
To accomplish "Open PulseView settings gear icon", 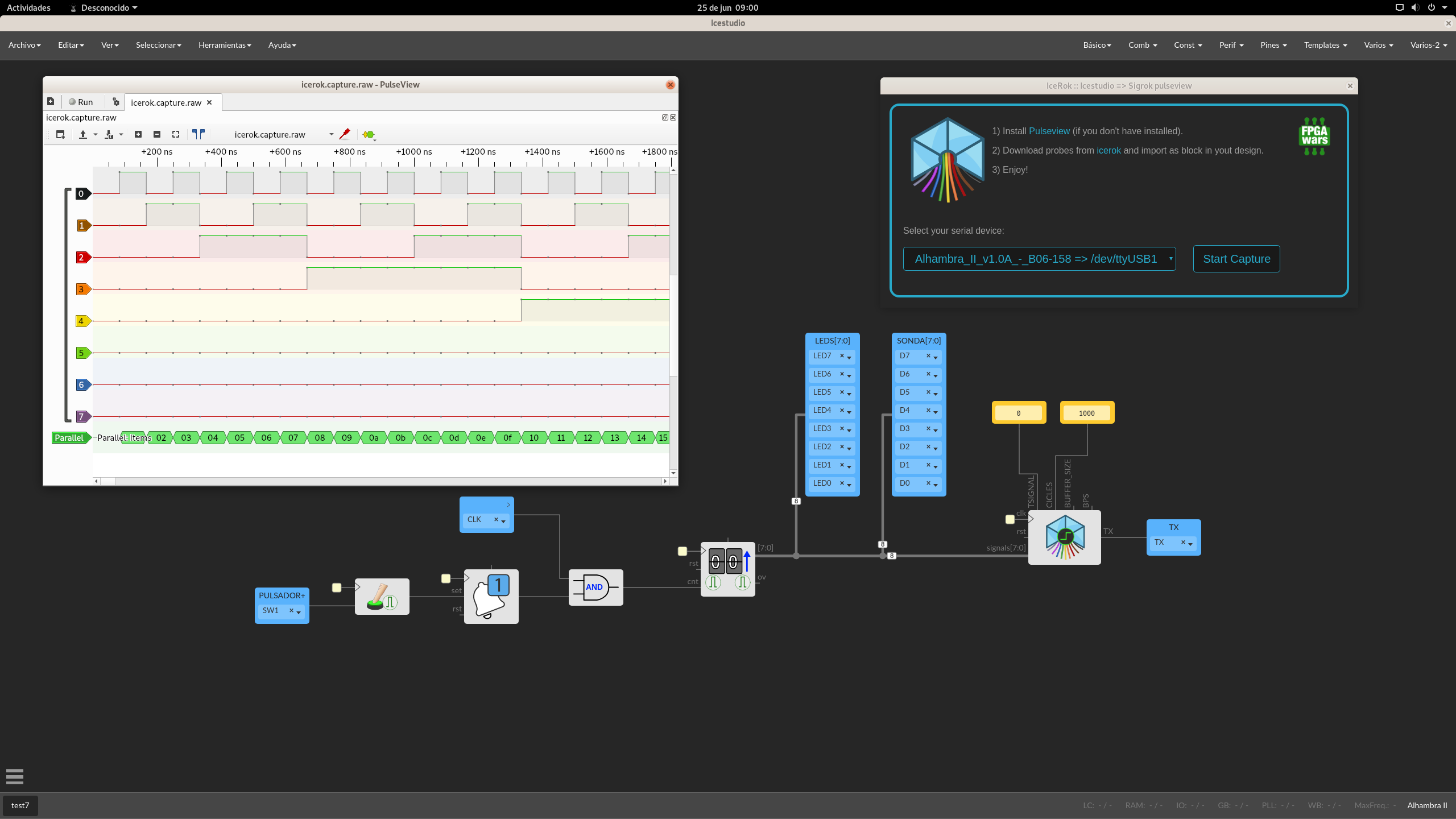I will (116, 102).
